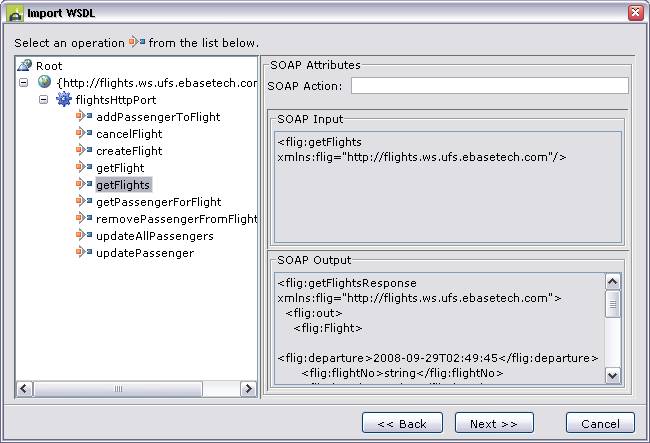
Task: Select the highlighted getFlights operation
Action: click(x=123, y=185)
